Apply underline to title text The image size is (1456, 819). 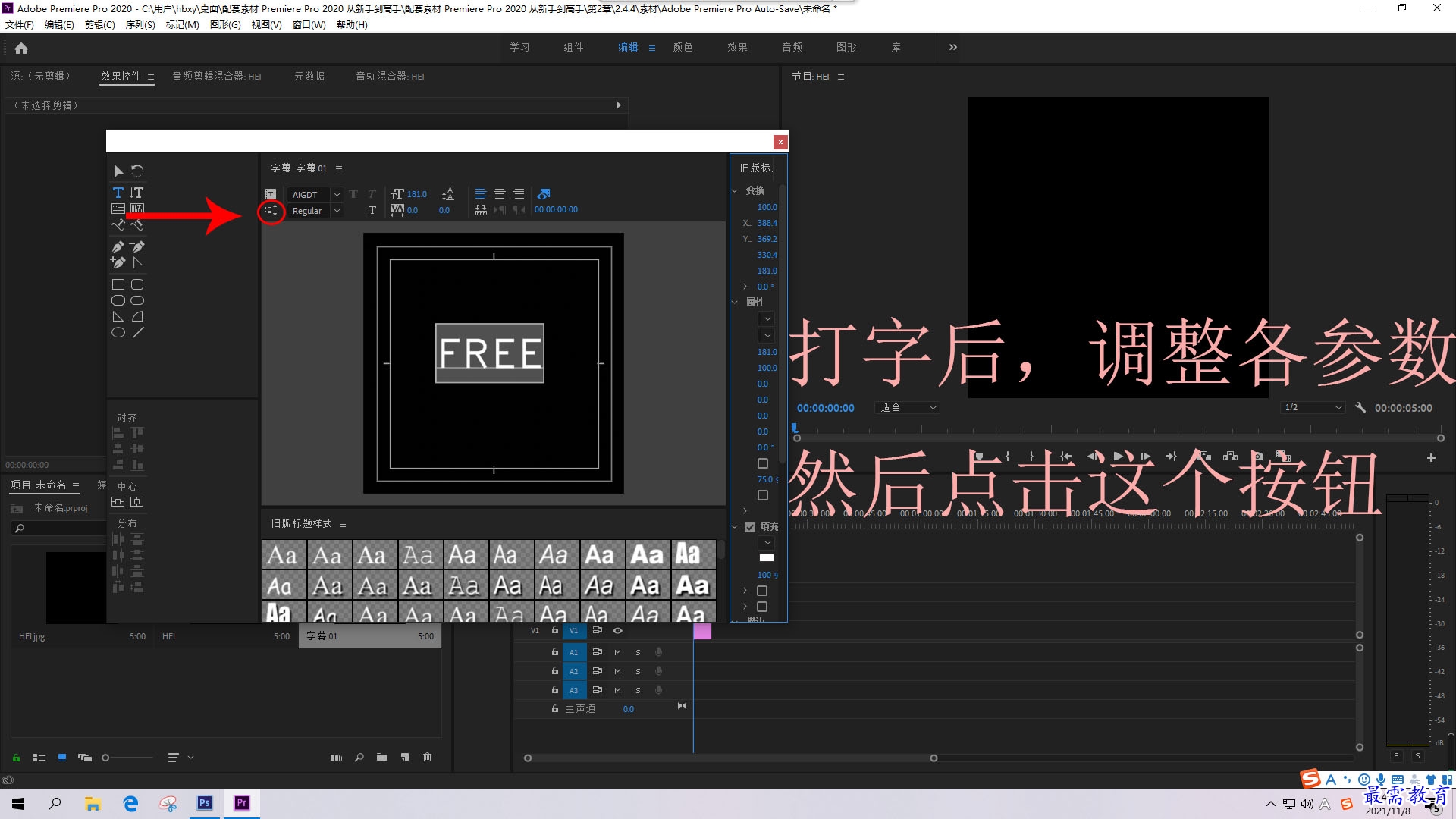tap(372, 211)
